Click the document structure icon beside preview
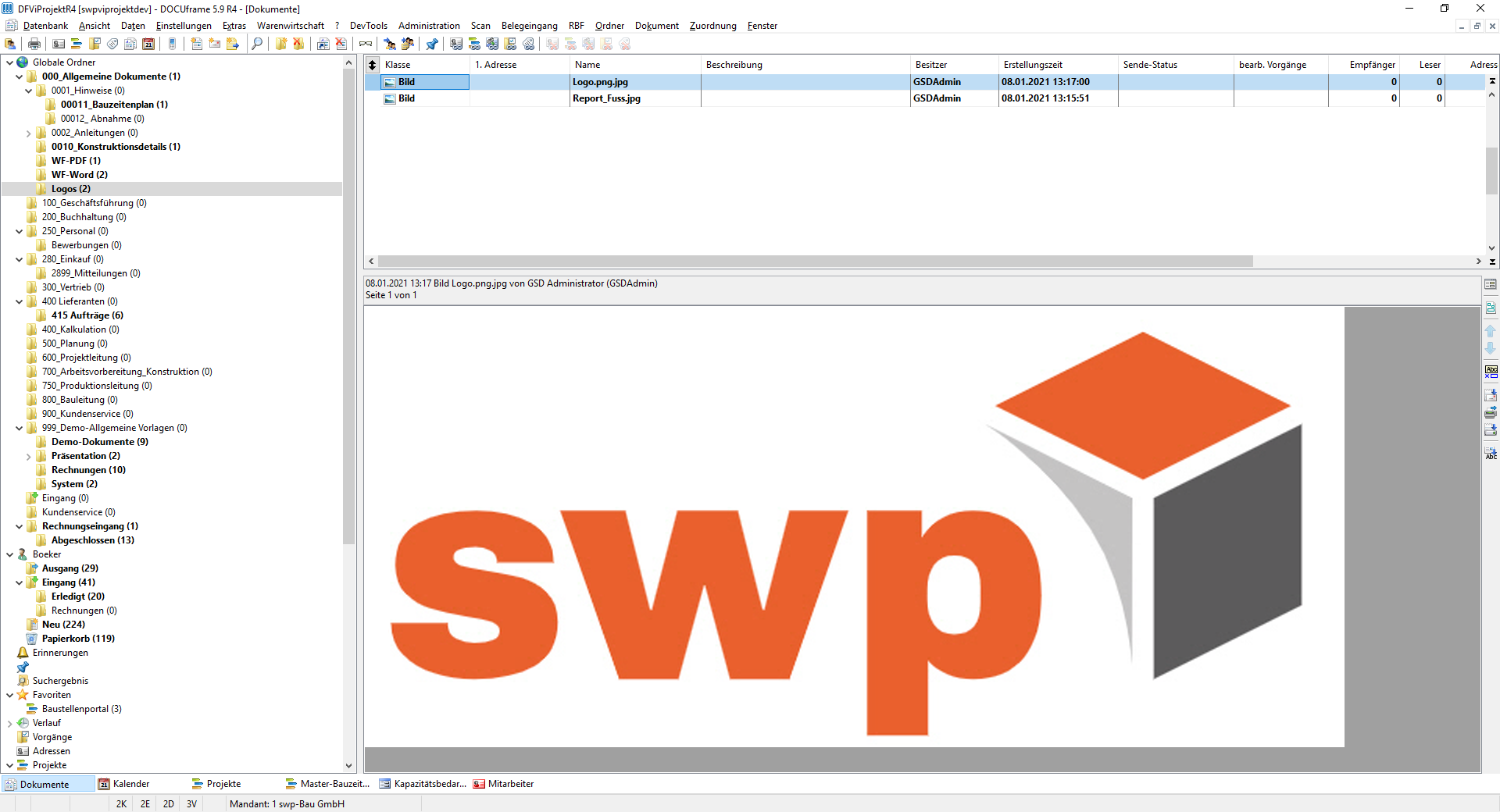Viewport: 1500px width, 812px height. click(1491, 308)
